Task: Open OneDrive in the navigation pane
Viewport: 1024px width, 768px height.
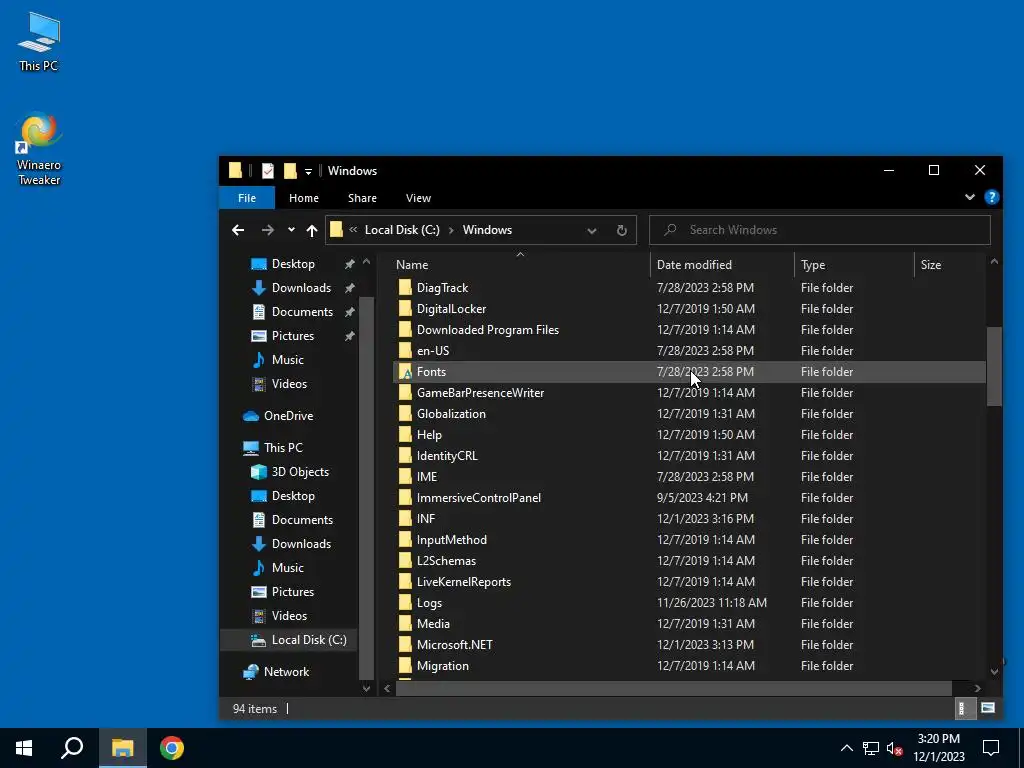Action: point(288,416)
